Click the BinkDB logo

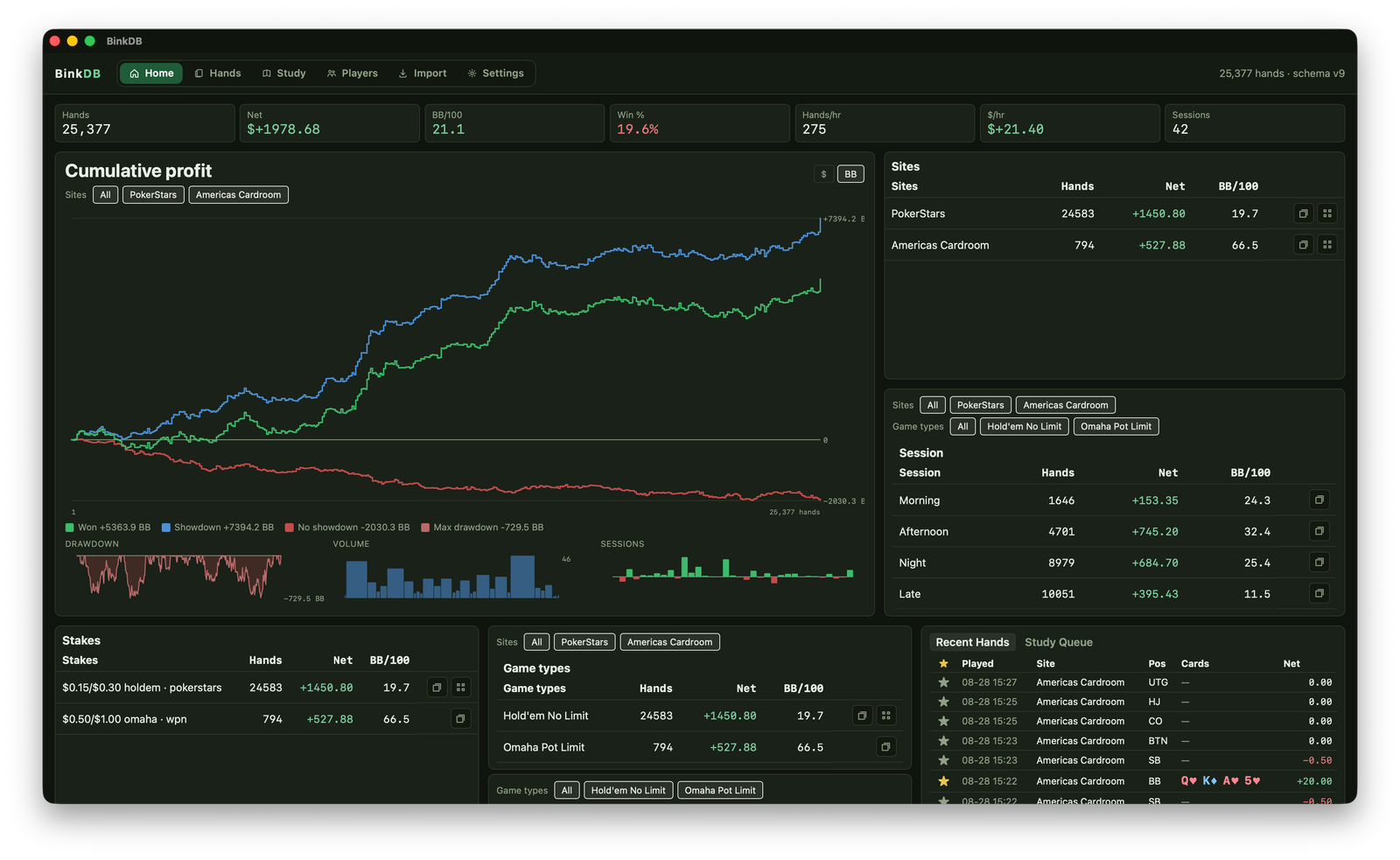pos(78,73)
